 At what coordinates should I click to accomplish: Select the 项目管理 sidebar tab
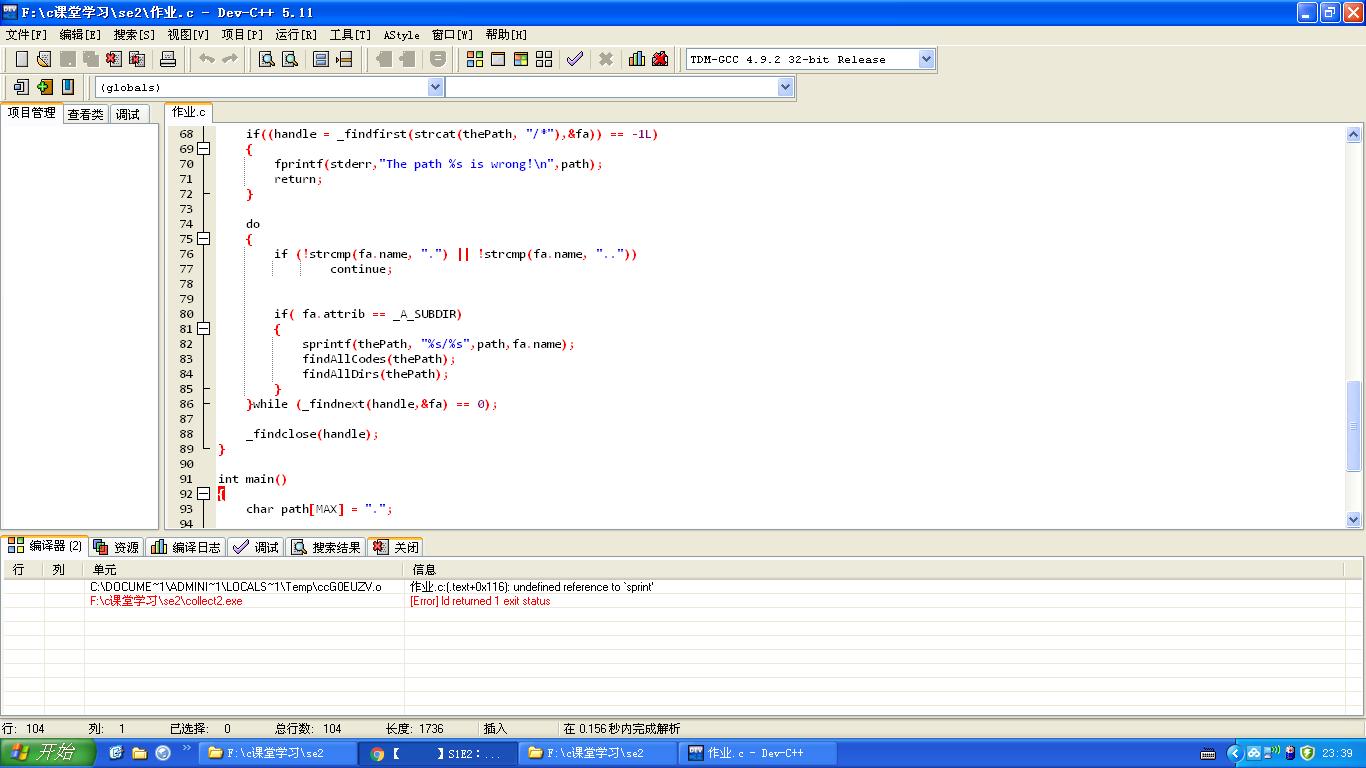(x=32, y=113)
